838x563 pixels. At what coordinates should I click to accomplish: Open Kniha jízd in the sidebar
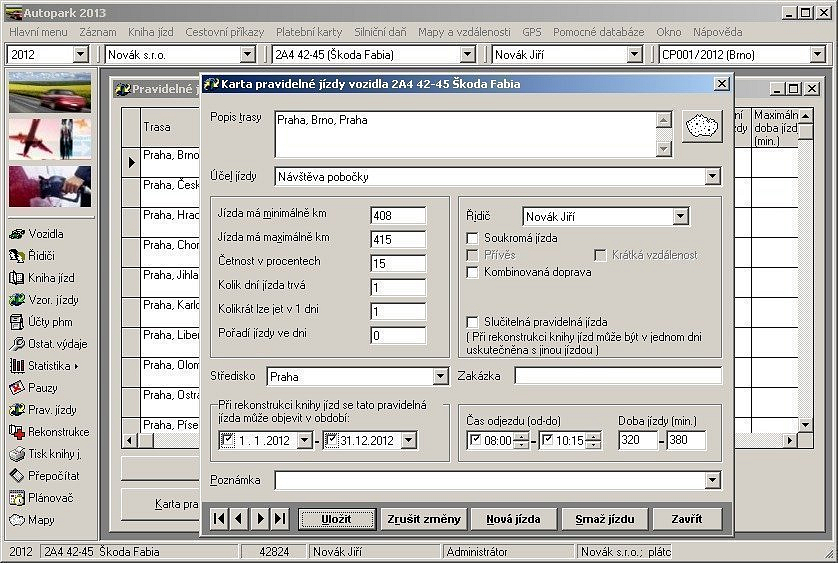(x=50, y=277)
